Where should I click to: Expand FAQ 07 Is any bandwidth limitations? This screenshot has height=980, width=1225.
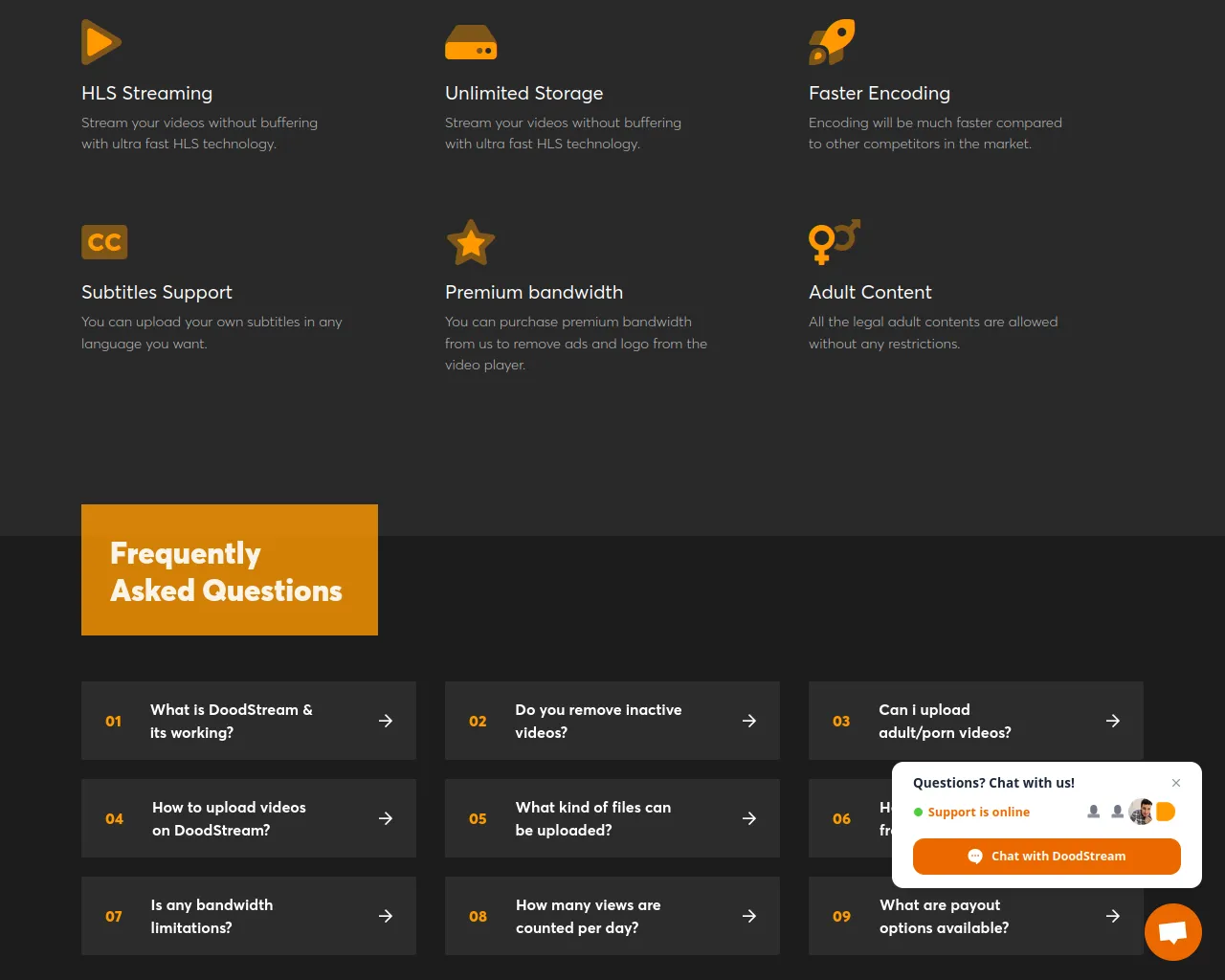click(x=249, y=916)
